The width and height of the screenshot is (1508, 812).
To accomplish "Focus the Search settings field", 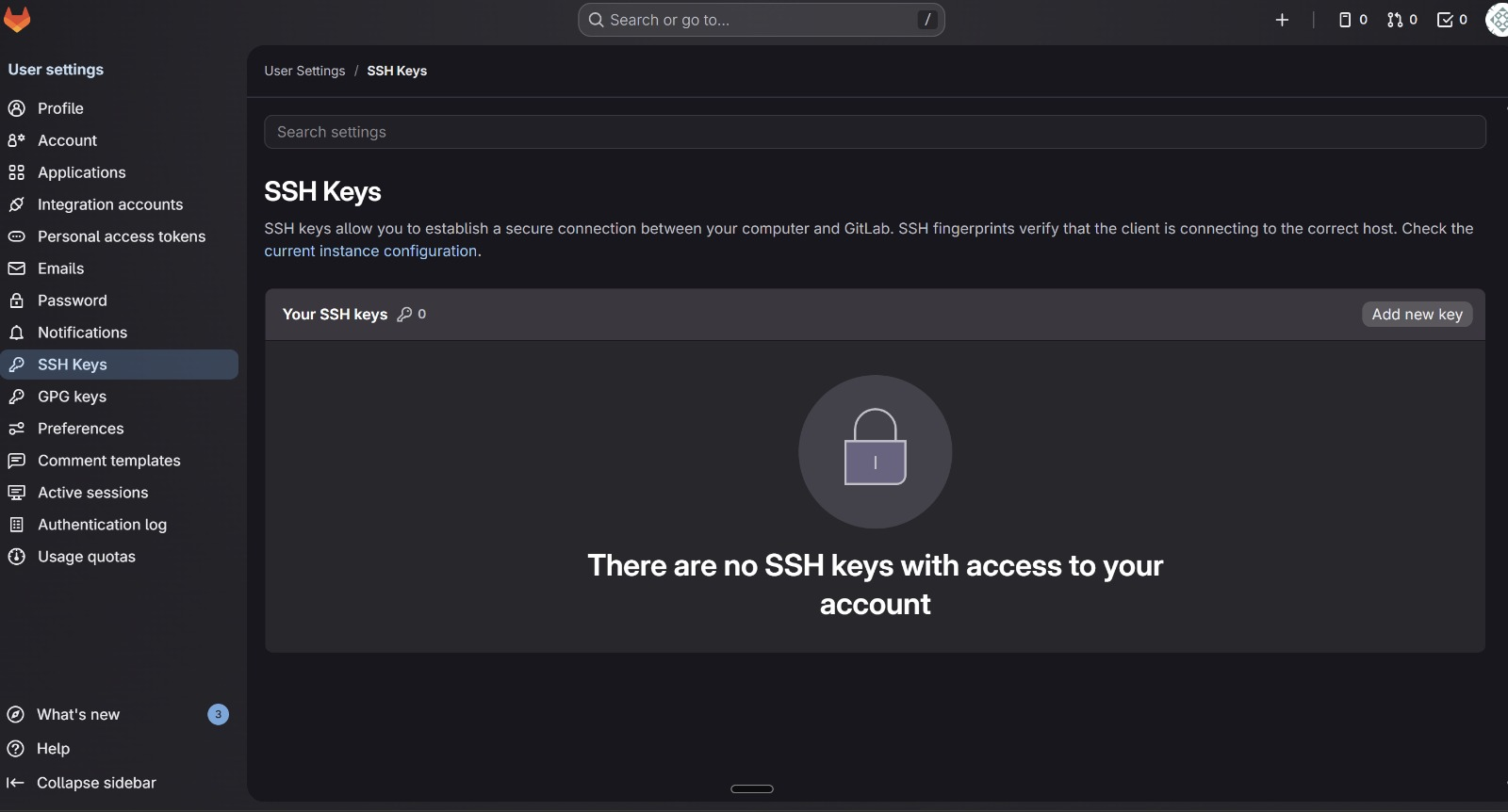I will (x=875, y=132).
